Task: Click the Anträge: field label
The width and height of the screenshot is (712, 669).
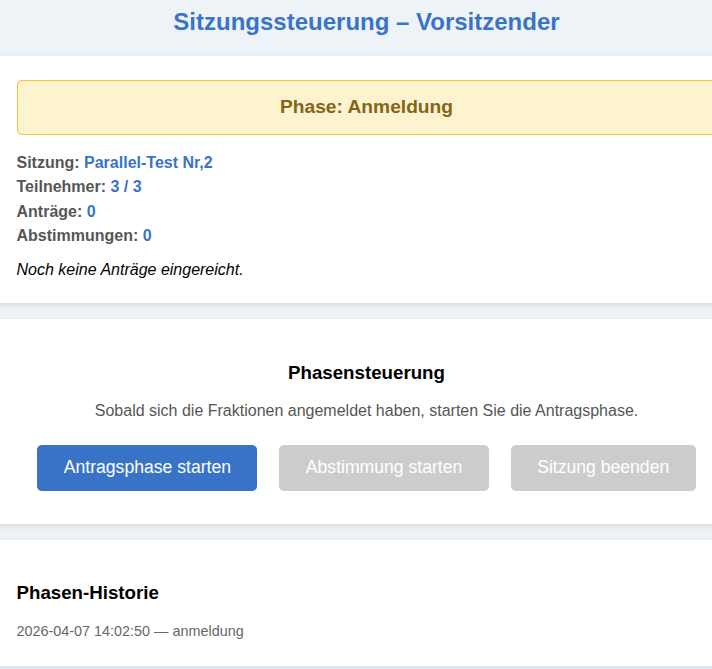Action: tap(50, 211)
